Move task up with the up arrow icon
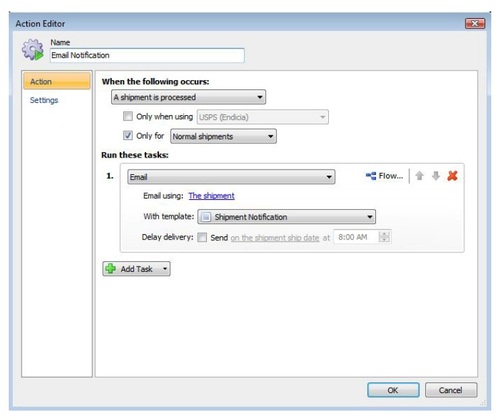500x420 pixels. point(420,176)
